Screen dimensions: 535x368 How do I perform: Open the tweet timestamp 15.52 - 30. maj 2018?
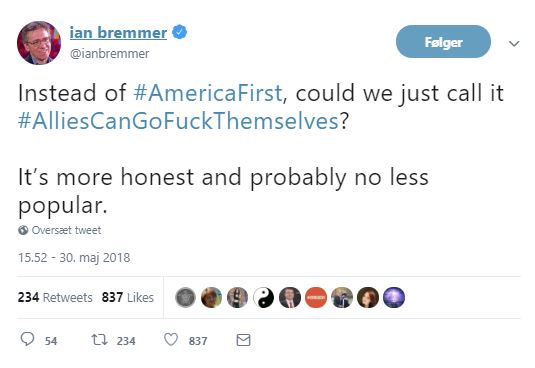[74, 257]
